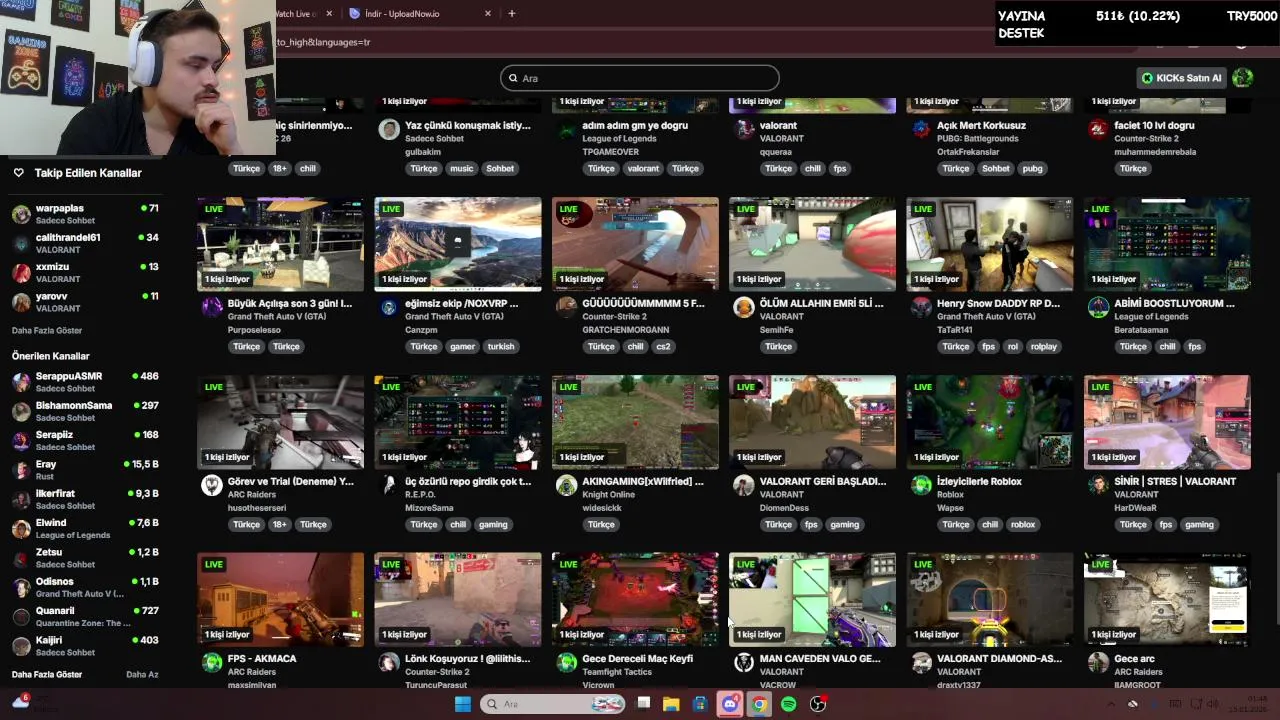Click the 18+ tag under Görev ve Trial stream
The height and width of the screenshot is (720, 1280).
(x=279, y=524)
